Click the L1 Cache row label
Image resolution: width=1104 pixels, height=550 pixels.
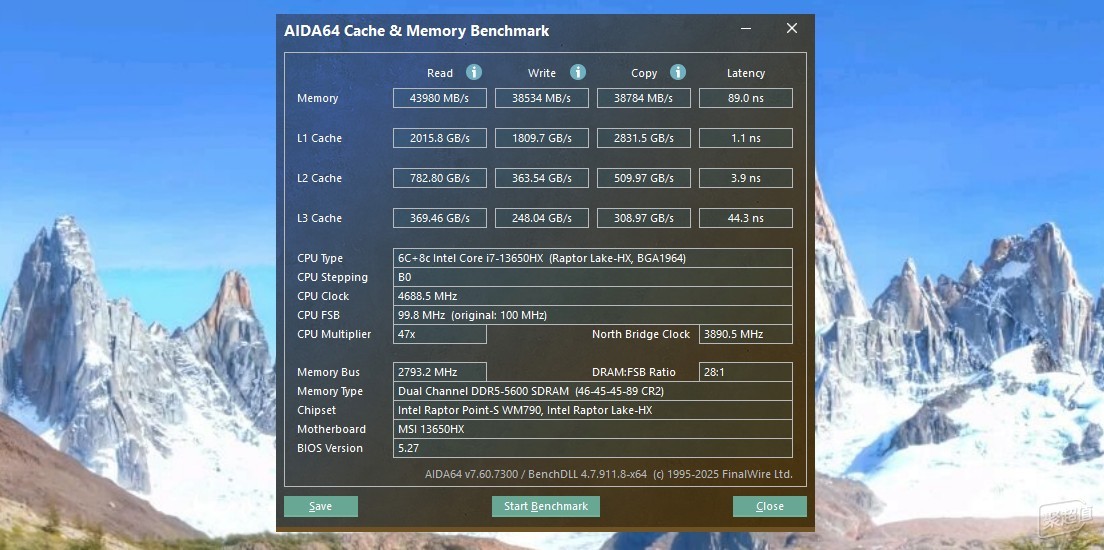tap(319, 138)
